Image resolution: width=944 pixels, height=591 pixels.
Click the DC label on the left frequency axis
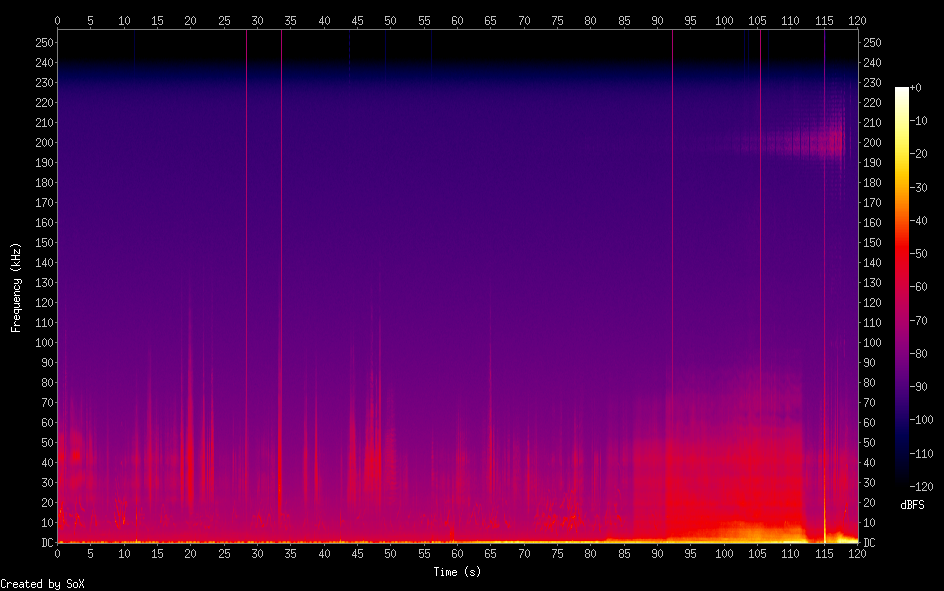(x=45, y=542)
